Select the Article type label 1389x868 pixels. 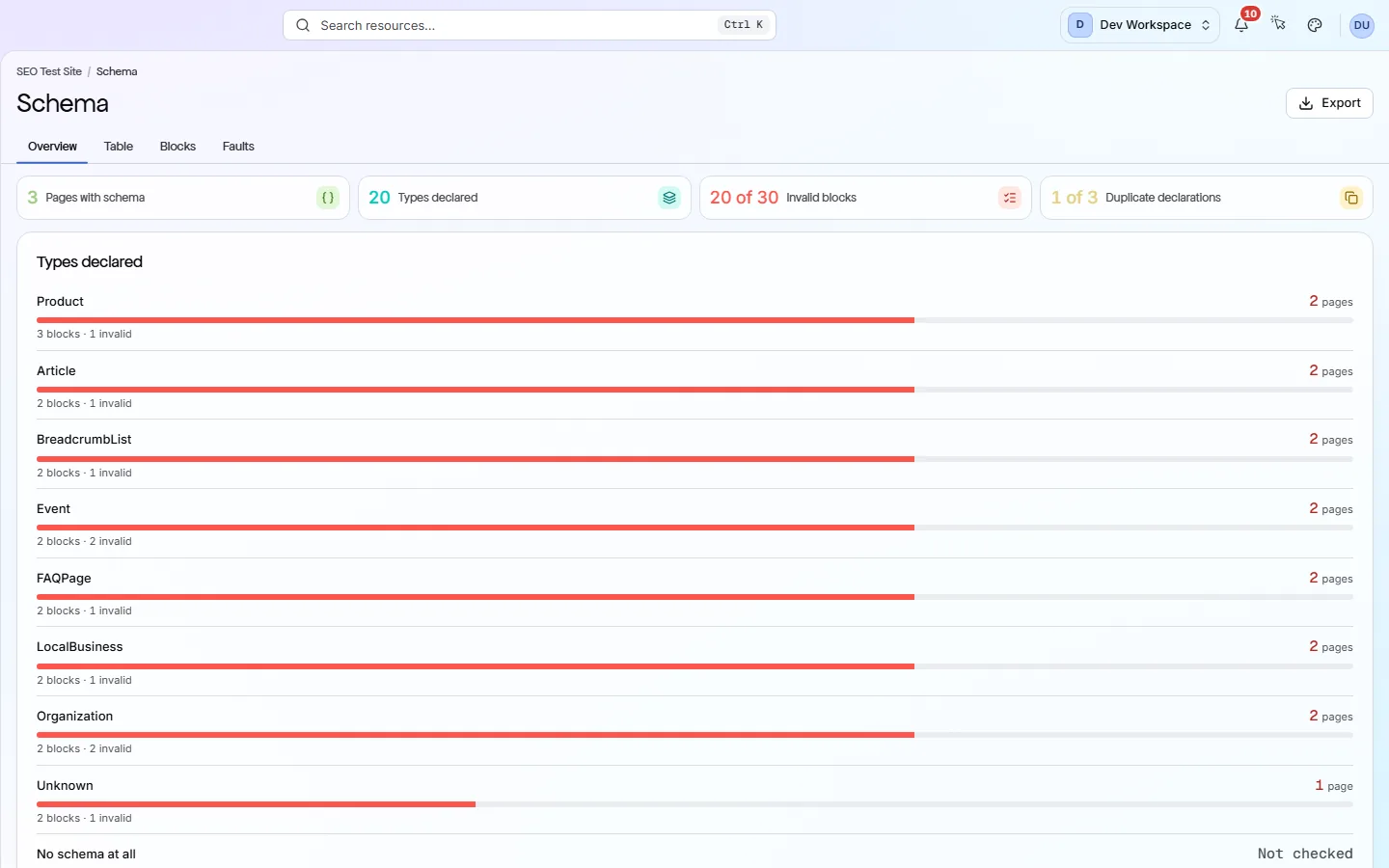56,371
